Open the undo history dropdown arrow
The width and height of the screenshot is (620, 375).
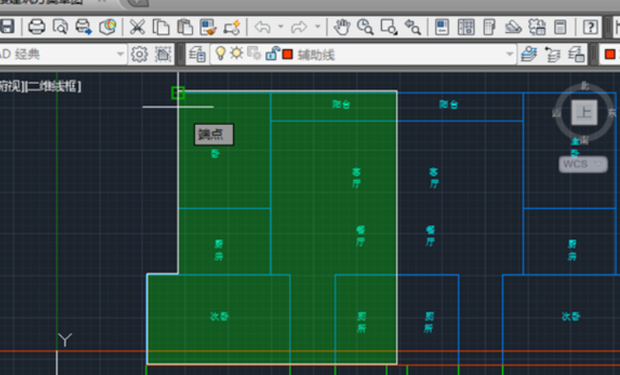(280, 27)
